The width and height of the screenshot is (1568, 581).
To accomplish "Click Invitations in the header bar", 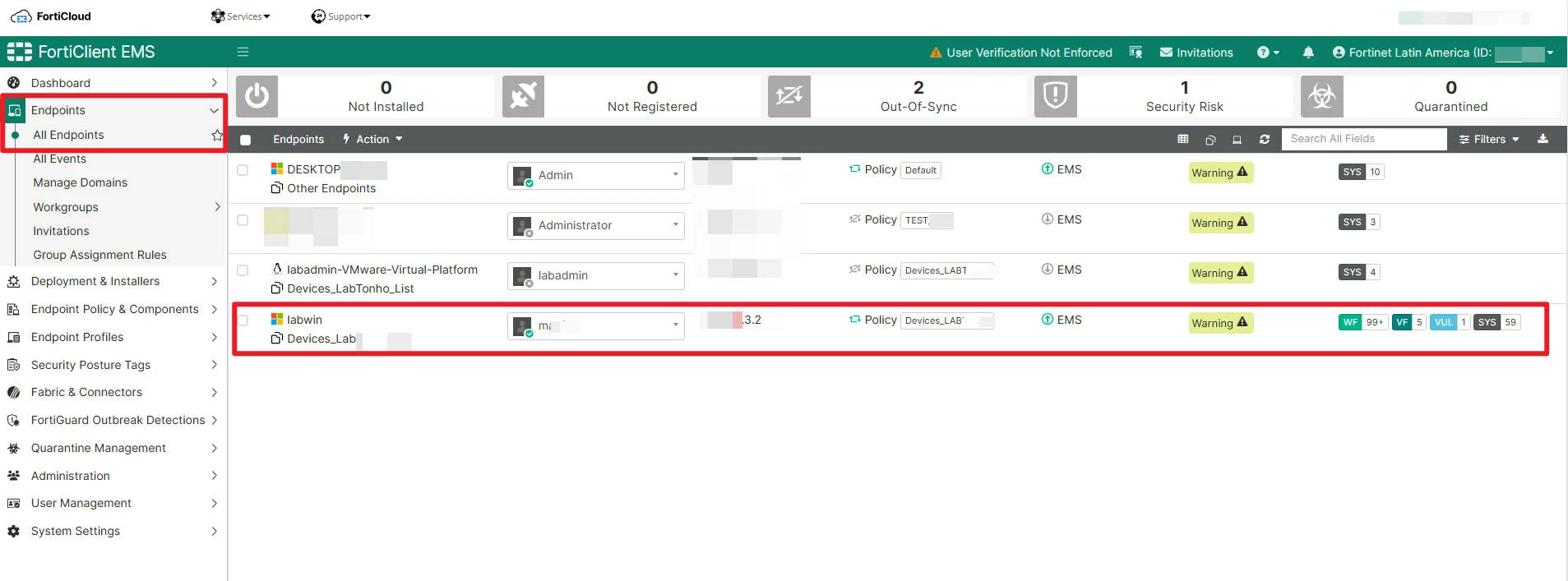I will [x=1196, y=53].
